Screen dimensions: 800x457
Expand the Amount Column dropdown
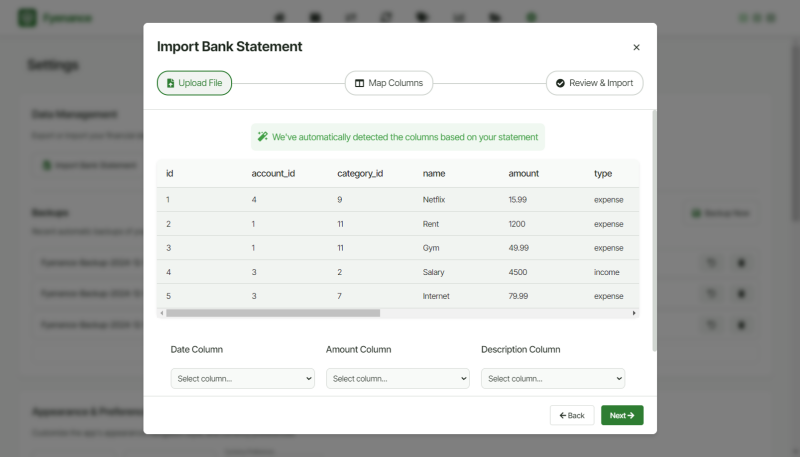tap(398, 379)
